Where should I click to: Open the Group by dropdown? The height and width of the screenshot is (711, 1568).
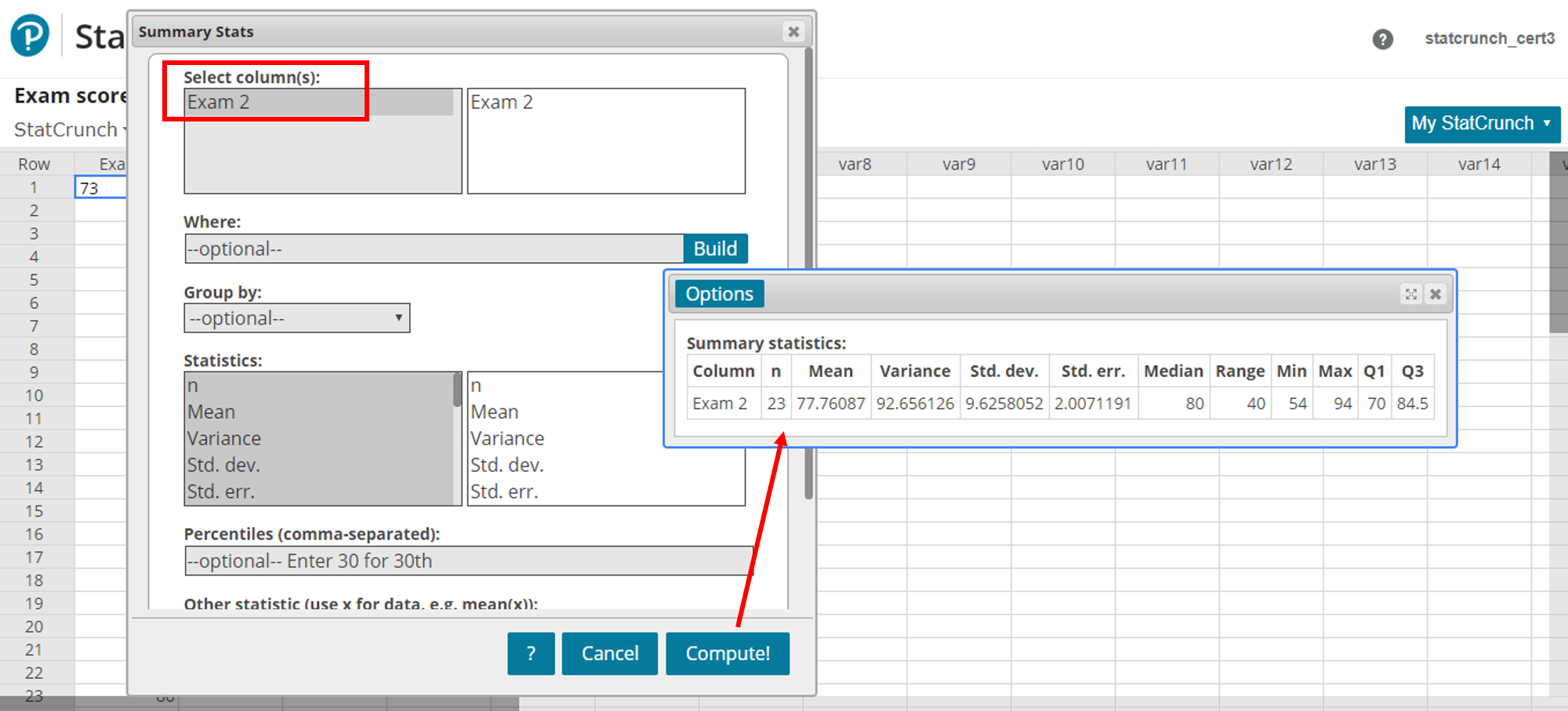click(x=296, y=317)
